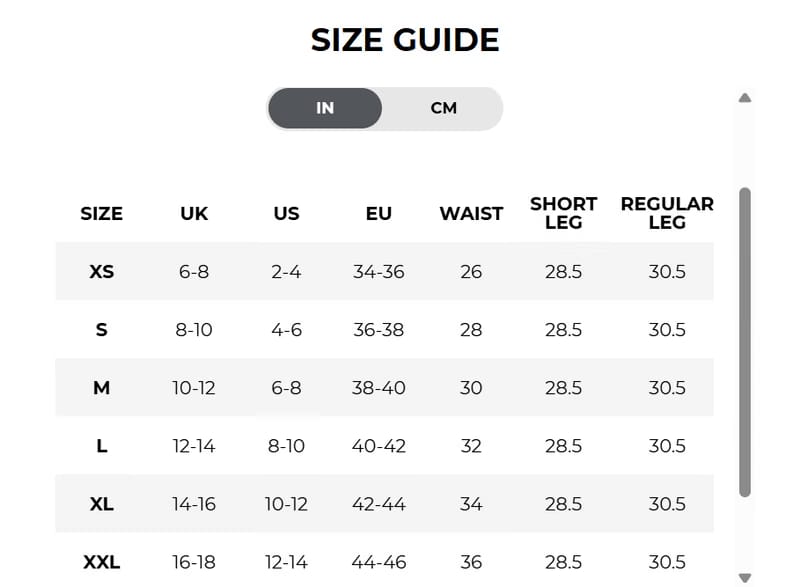
Task: Select the XS size row label
Action: click(x=102, y=271)
